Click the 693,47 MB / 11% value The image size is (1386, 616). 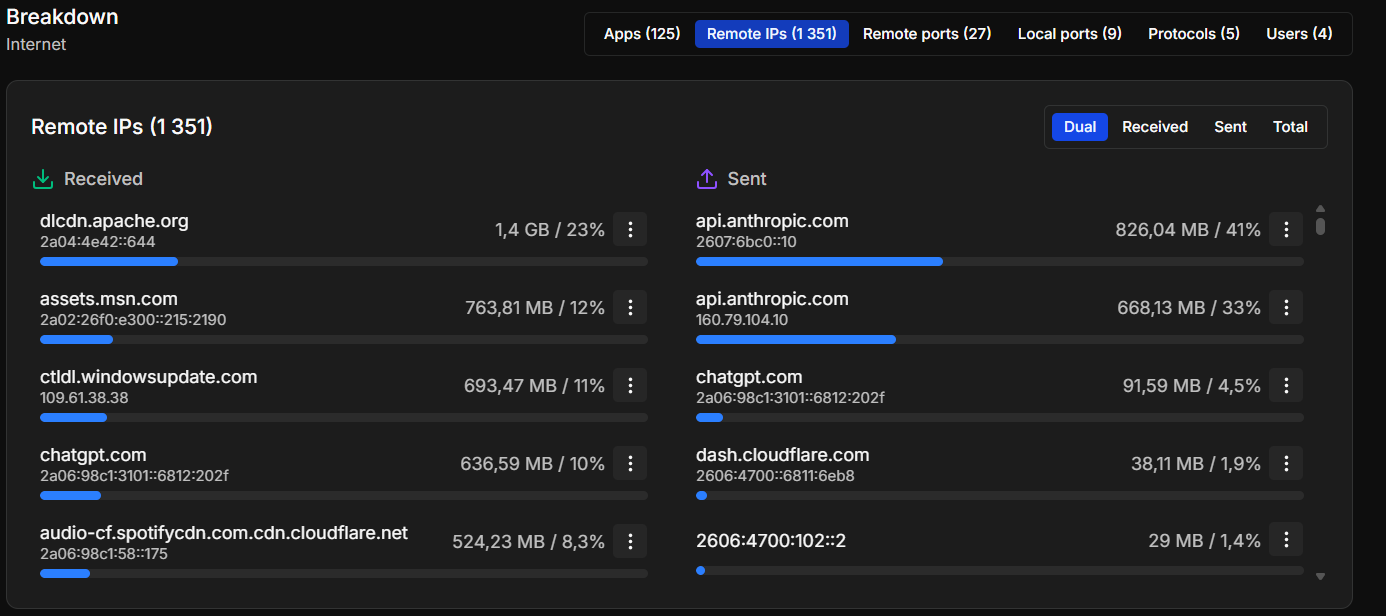[x=535, y=386]
